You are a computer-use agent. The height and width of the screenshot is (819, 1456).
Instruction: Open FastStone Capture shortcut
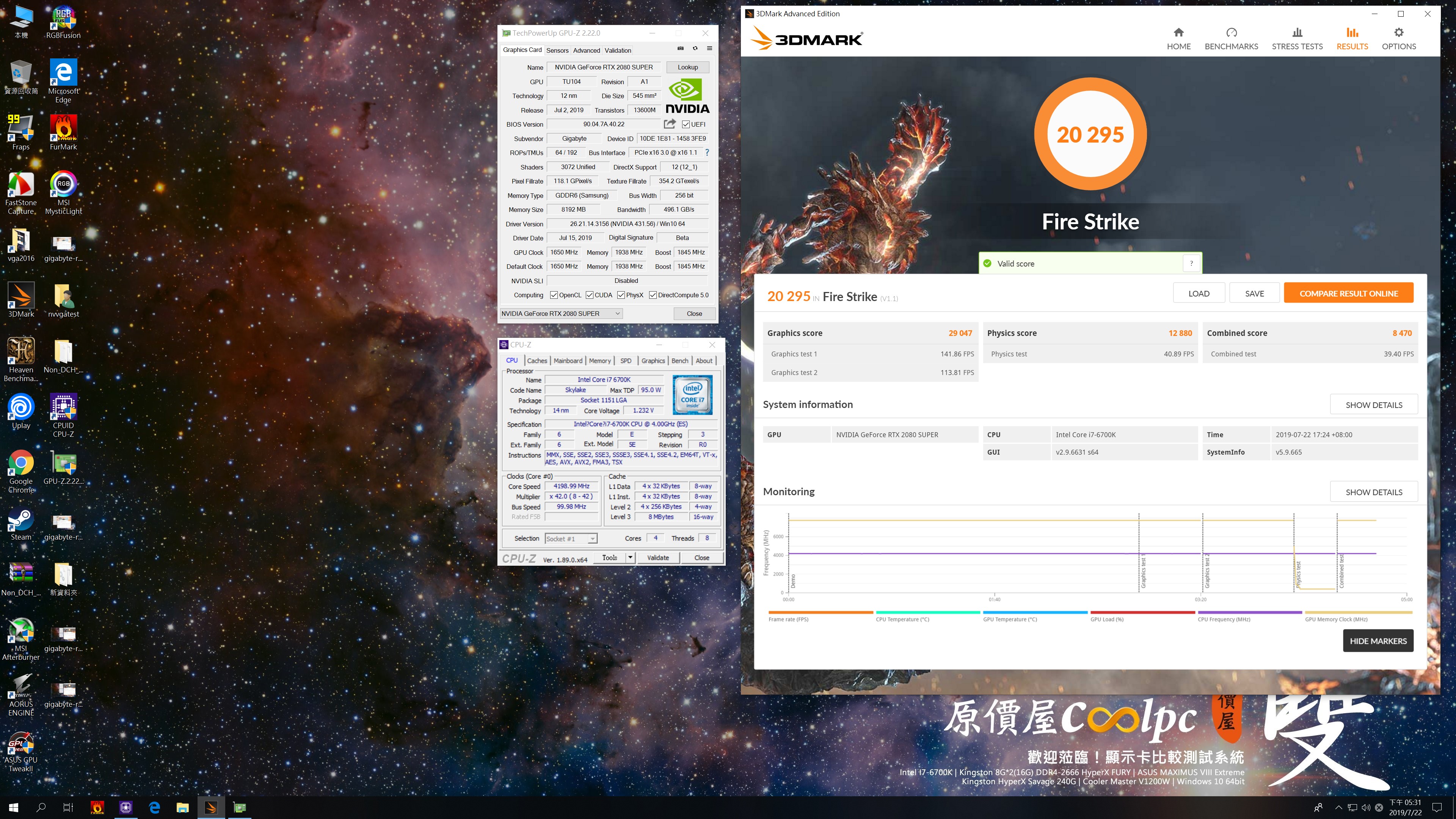(x=21, y=193)
